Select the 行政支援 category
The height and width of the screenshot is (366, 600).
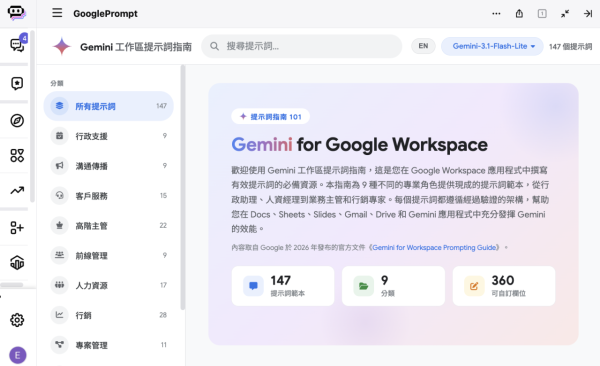pos(109,136)
